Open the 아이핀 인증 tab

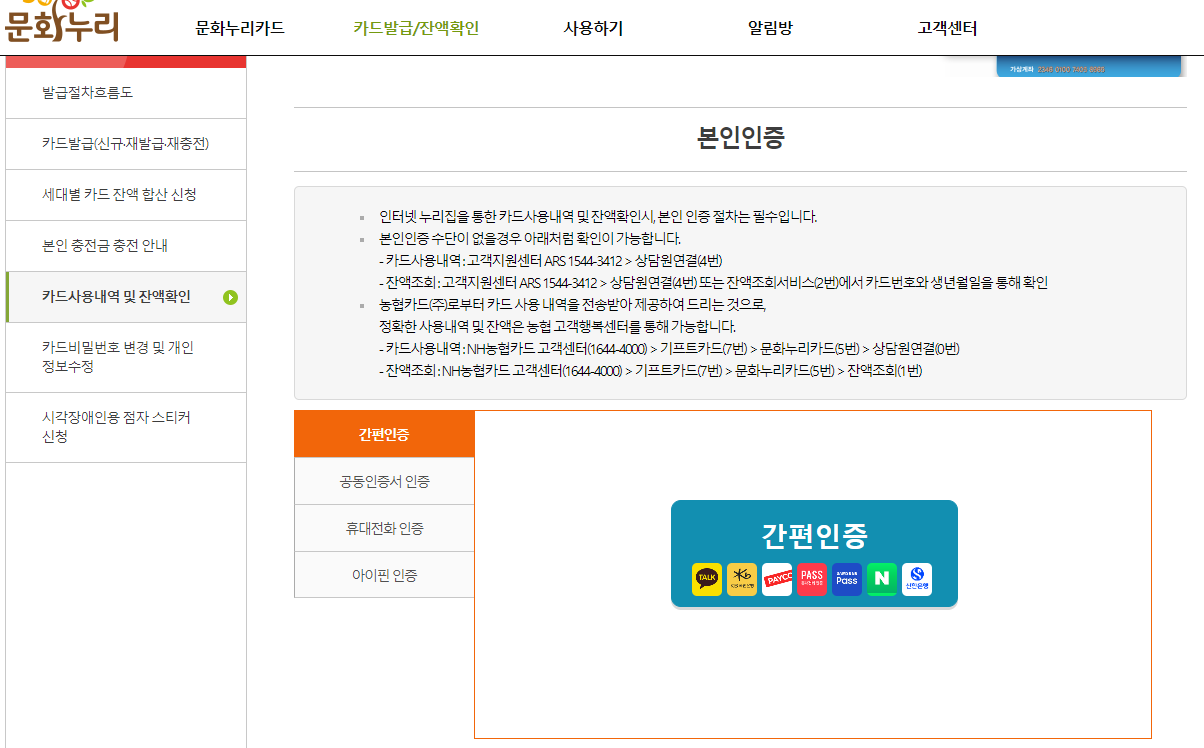tap(384, 575)
